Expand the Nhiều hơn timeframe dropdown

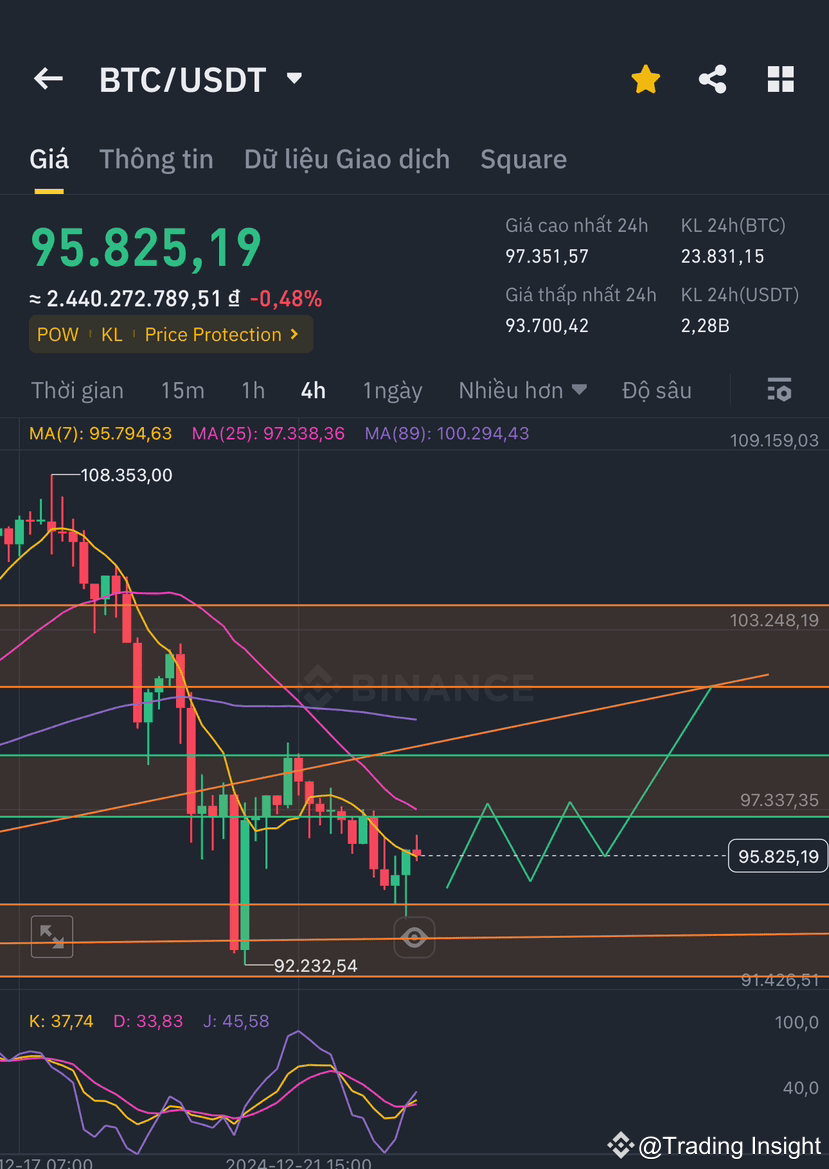[x=522, y=390]
